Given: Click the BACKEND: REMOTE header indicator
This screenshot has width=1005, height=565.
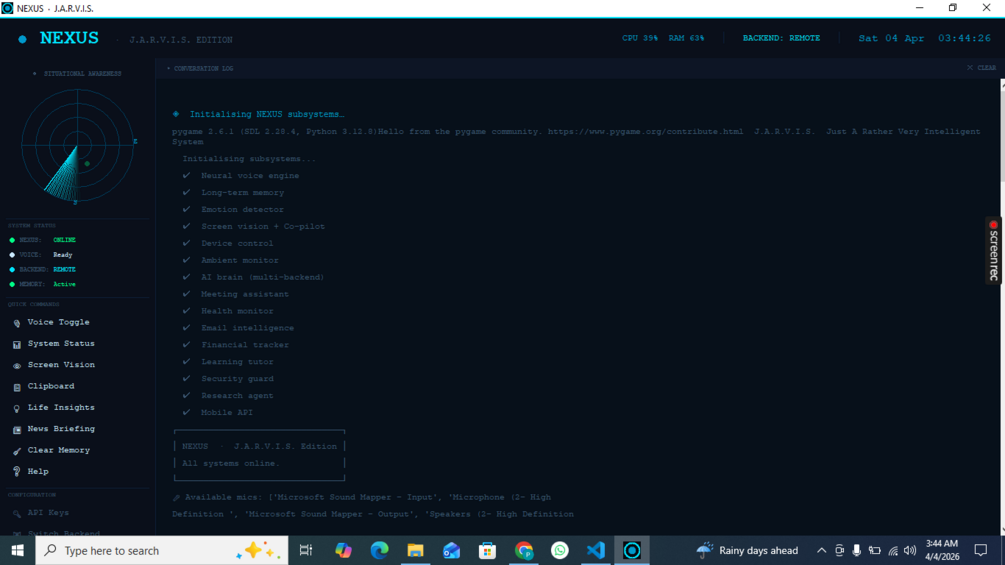Looking at the screenshot, I should pyautogui.click(x=781, y=38).
